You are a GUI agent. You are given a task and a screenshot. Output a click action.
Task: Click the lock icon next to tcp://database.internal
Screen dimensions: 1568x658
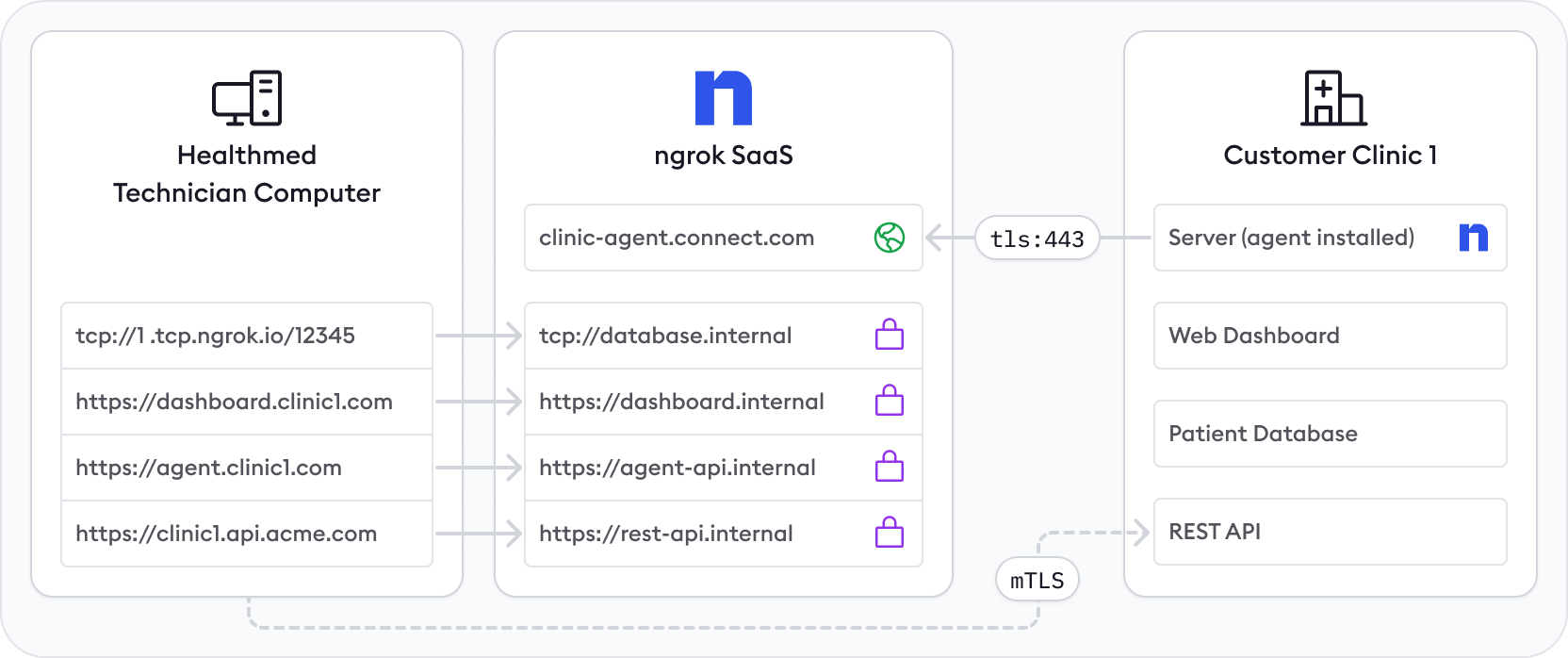889,335
